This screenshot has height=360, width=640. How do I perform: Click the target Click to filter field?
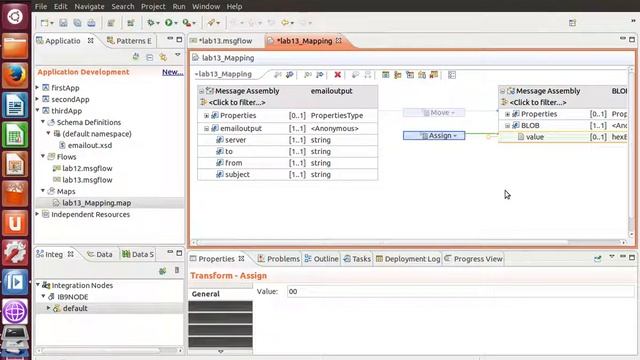538,102
